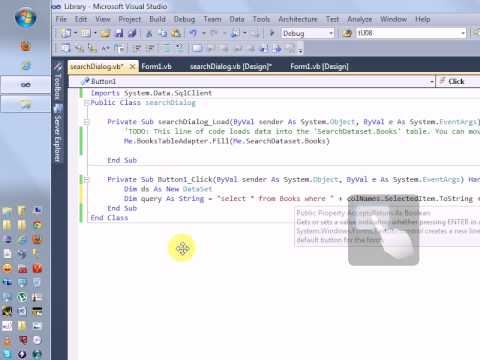Collapse the Public Class searchDialog region
The image size is (480, 360).
[x=86, y=103]
